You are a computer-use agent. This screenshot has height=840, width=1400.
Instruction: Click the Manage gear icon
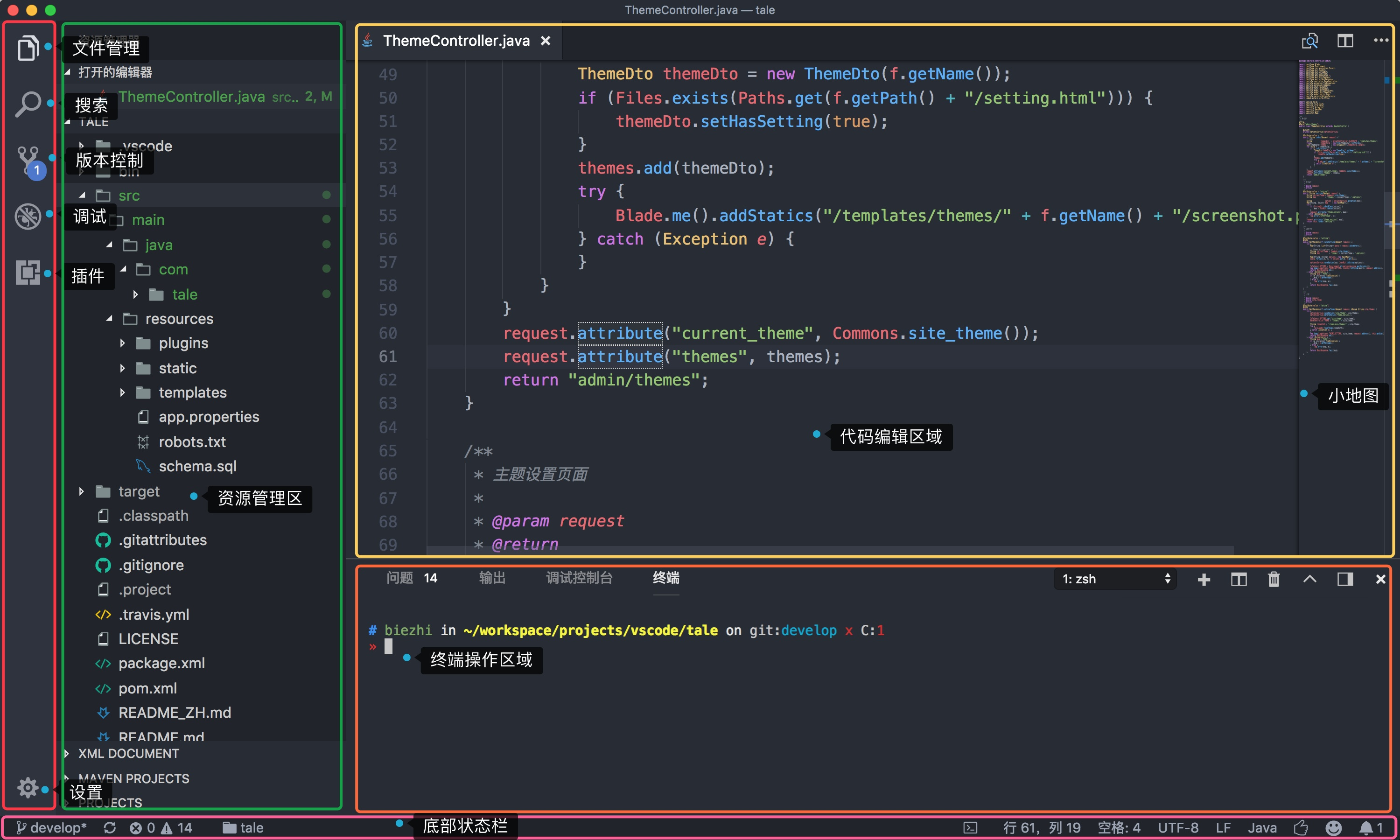[27, 787]
